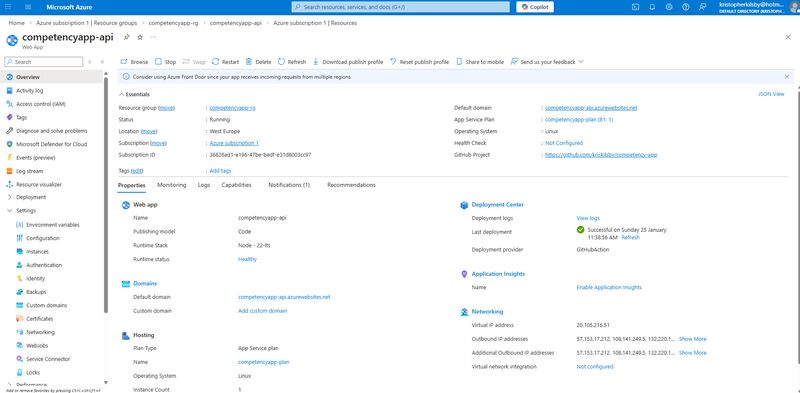Screen dimensions: 800x393
Task: Select Overview in the sidebar
Action: pyautogui.click(x=51, y=77)
